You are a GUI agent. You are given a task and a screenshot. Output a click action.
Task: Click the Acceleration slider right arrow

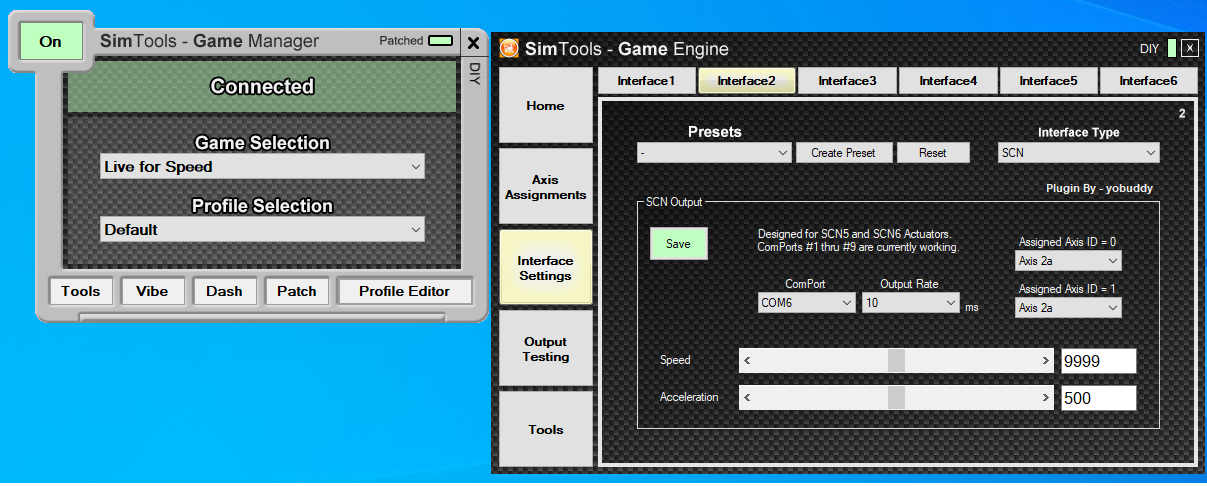pyautogui.click(x=1046, y=398)
